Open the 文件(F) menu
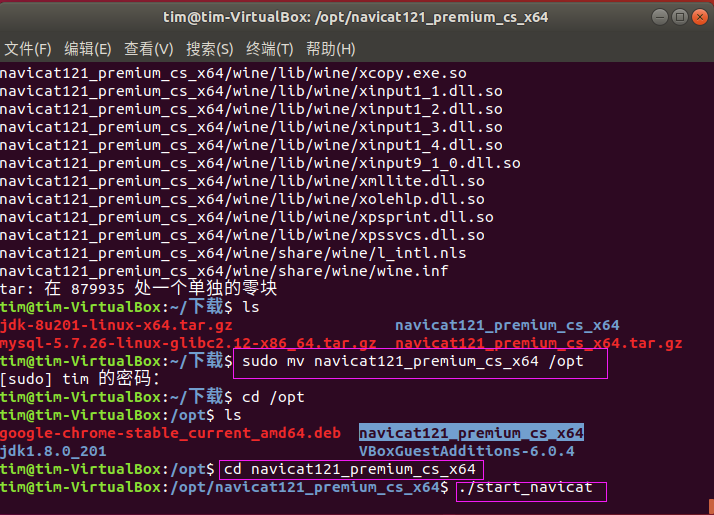The image size is (714, 515). [28, 49]
